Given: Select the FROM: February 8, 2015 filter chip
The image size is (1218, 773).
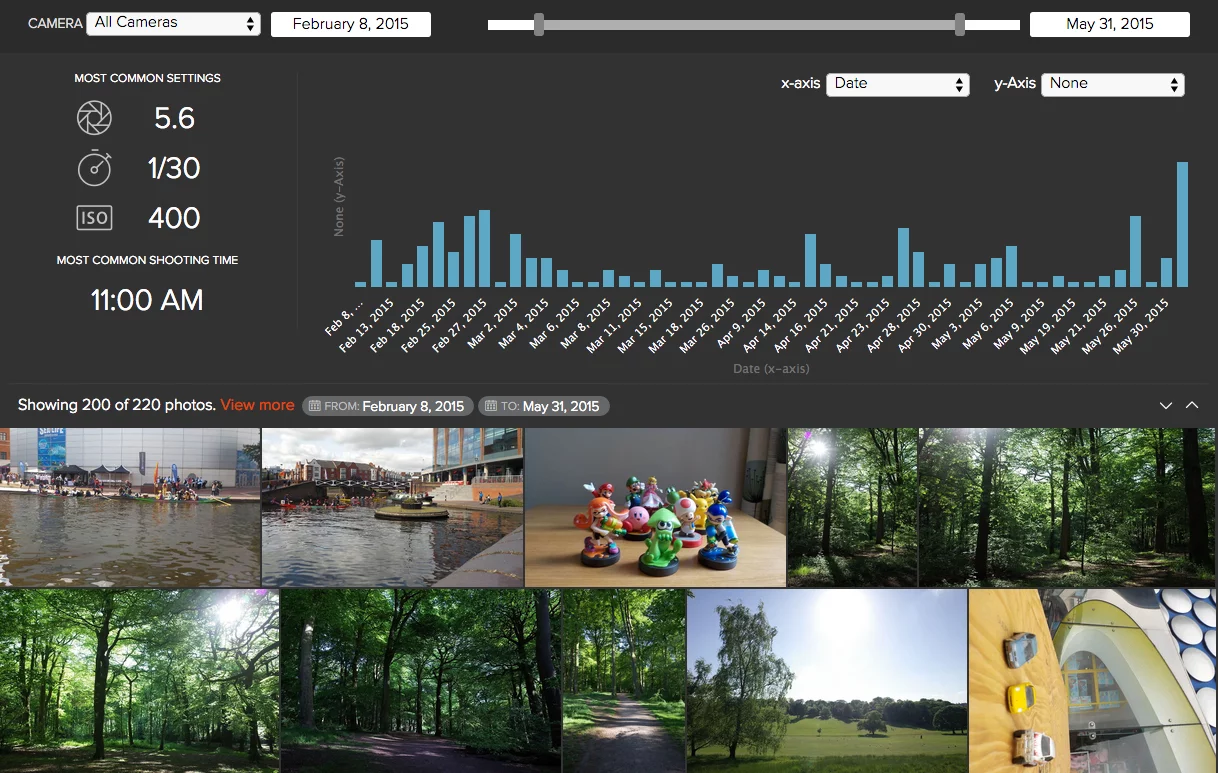Looking at the screenshot, I should pyautogui.click(x=388, y=406).
